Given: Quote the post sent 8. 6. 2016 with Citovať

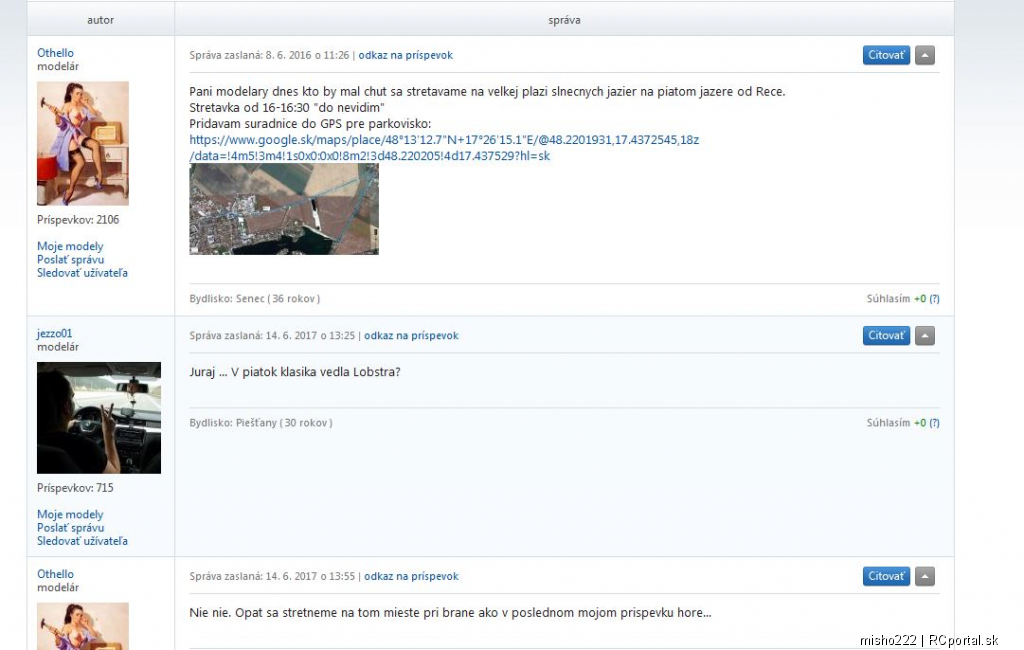Looking at the screenshot, I should [x=886, y=56].
